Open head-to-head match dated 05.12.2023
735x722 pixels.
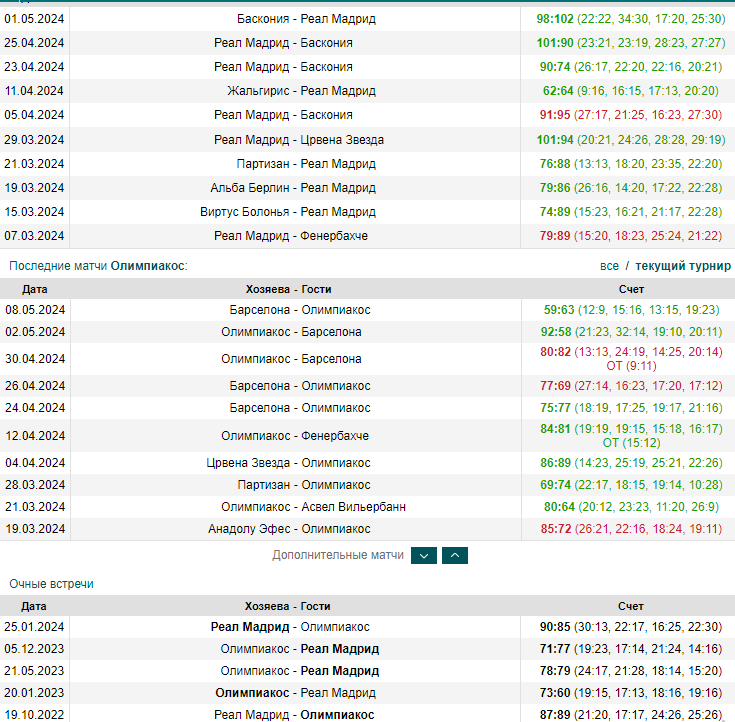[x=300, y=648]
